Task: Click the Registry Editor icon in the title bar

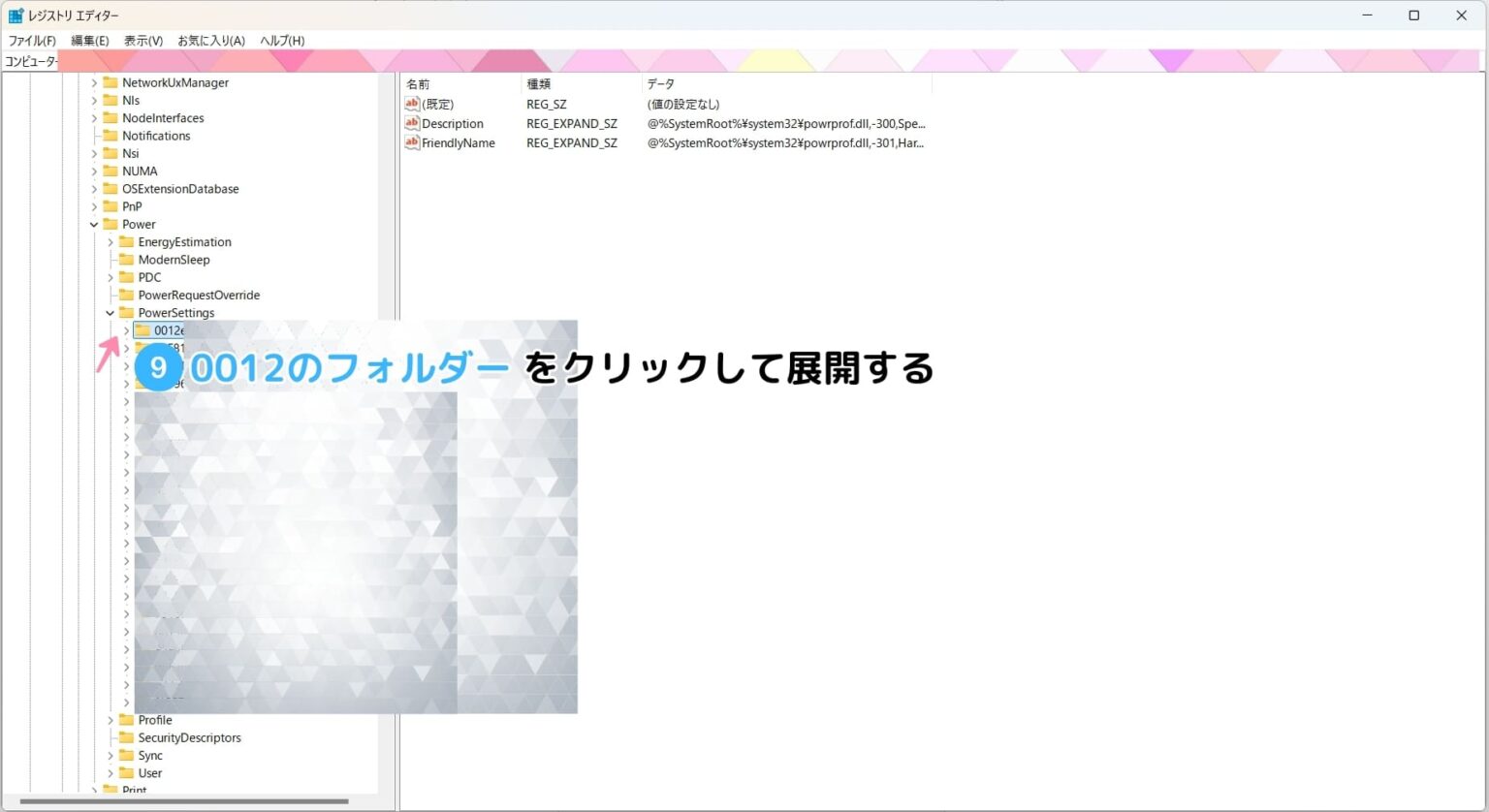Action: 14,15
